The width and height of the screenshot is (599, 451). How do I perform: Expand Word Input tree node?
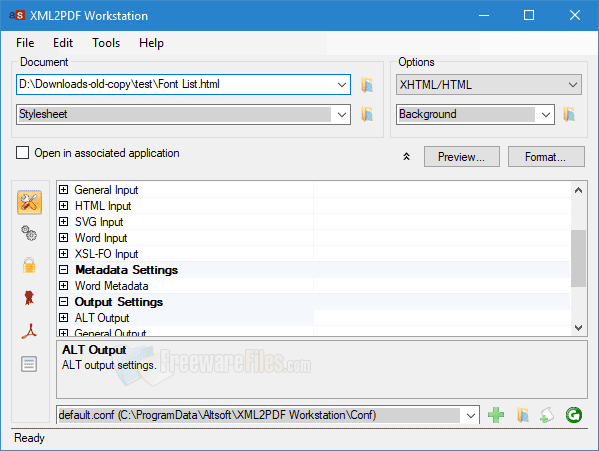point(64,238)
